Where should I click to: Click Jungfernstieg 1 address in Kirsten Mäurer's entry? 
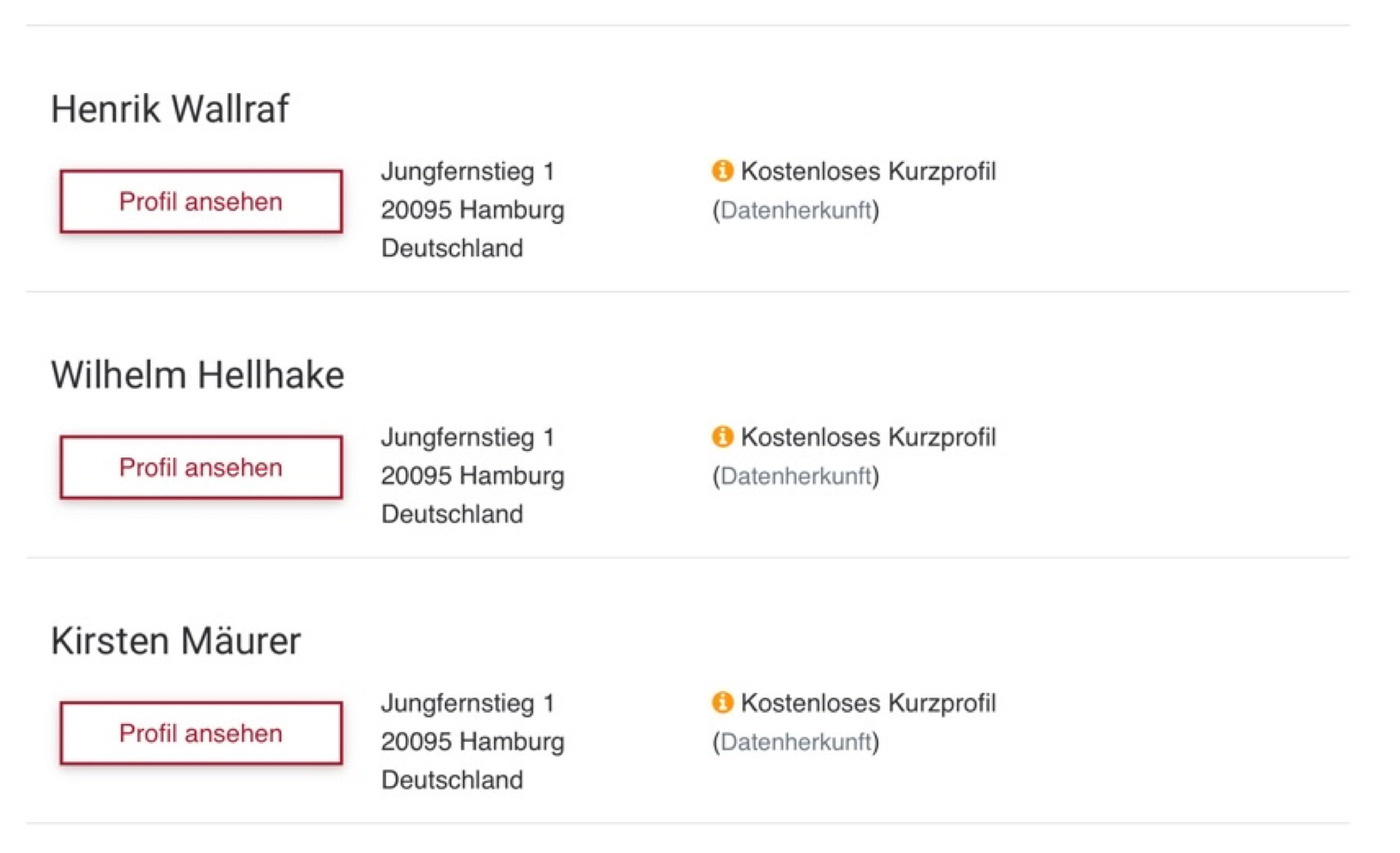[468, 703]
